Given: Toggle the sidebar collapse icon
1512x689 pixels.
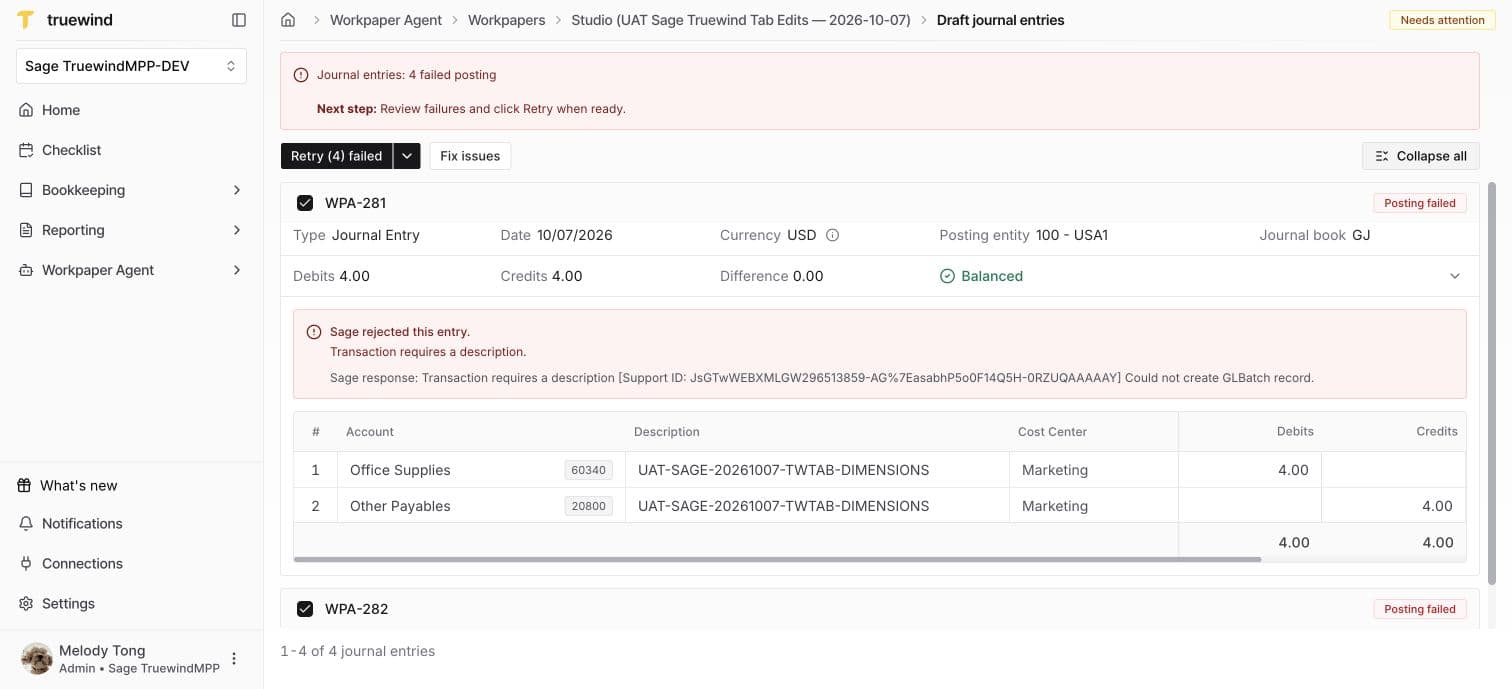Looking at the screenshot, I should pos(238,20).
